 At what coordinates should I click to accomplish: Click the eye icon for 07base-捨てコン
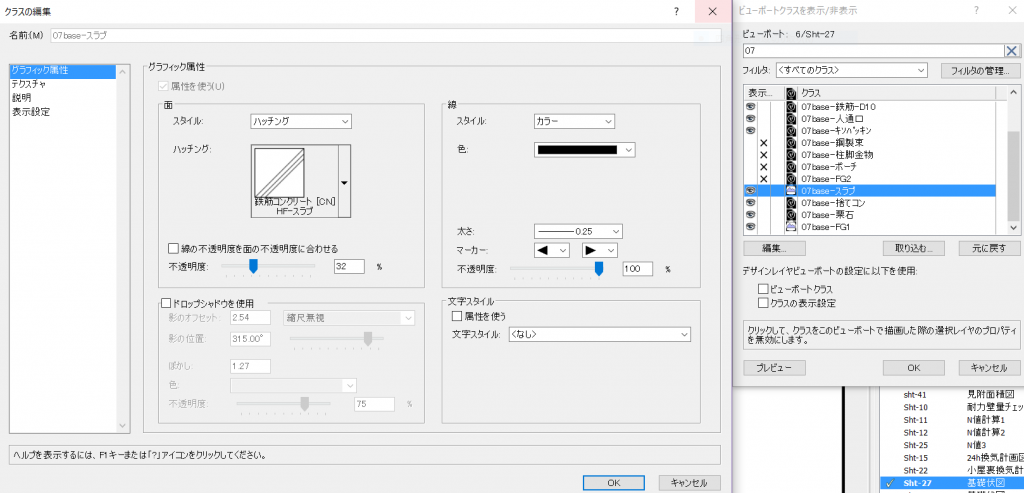pyautogui.click(x=750, y=202)
